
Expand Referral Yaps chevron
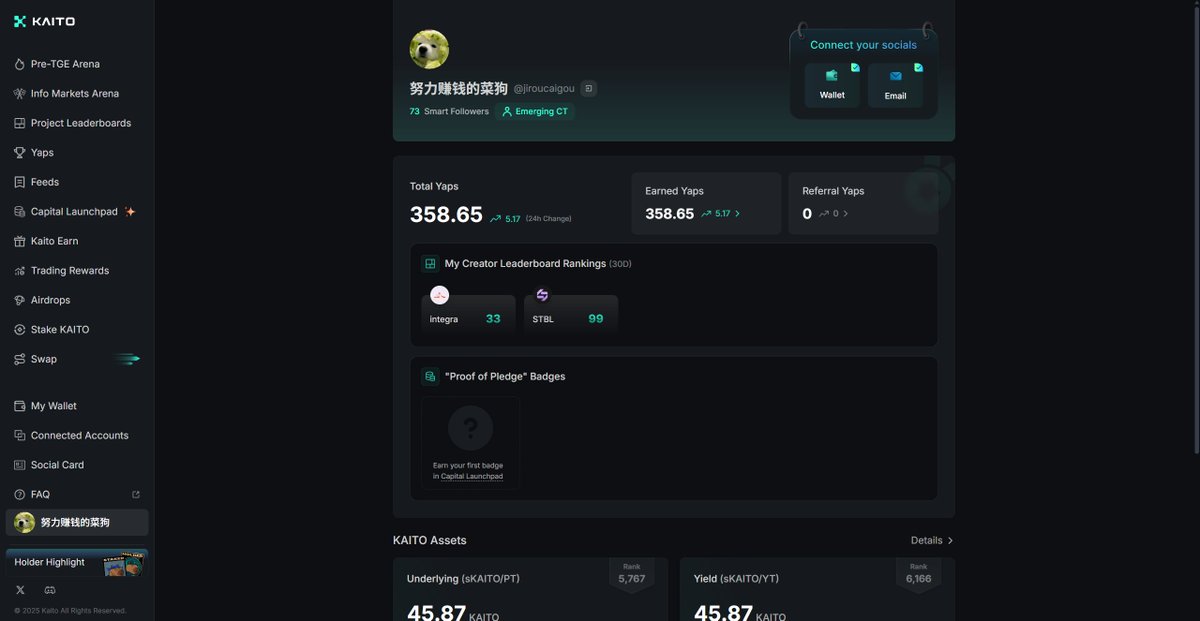click(x=846, y=214)
